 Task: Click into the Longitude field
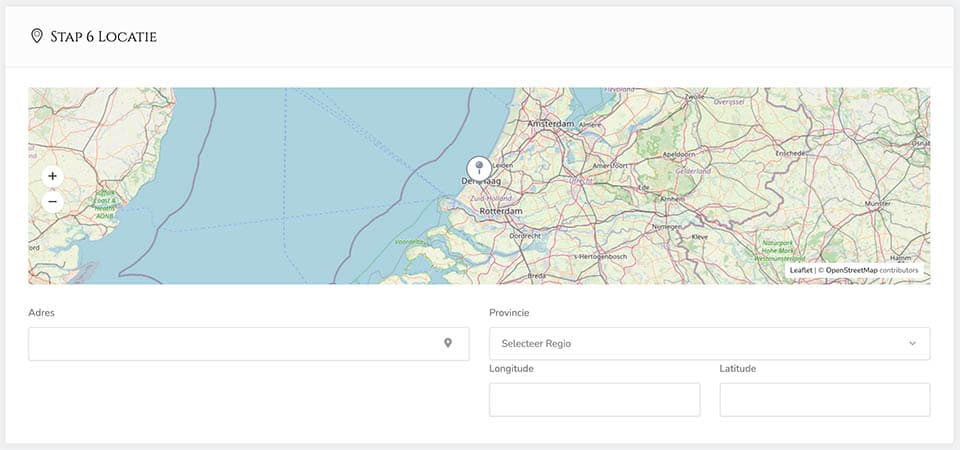594,399
